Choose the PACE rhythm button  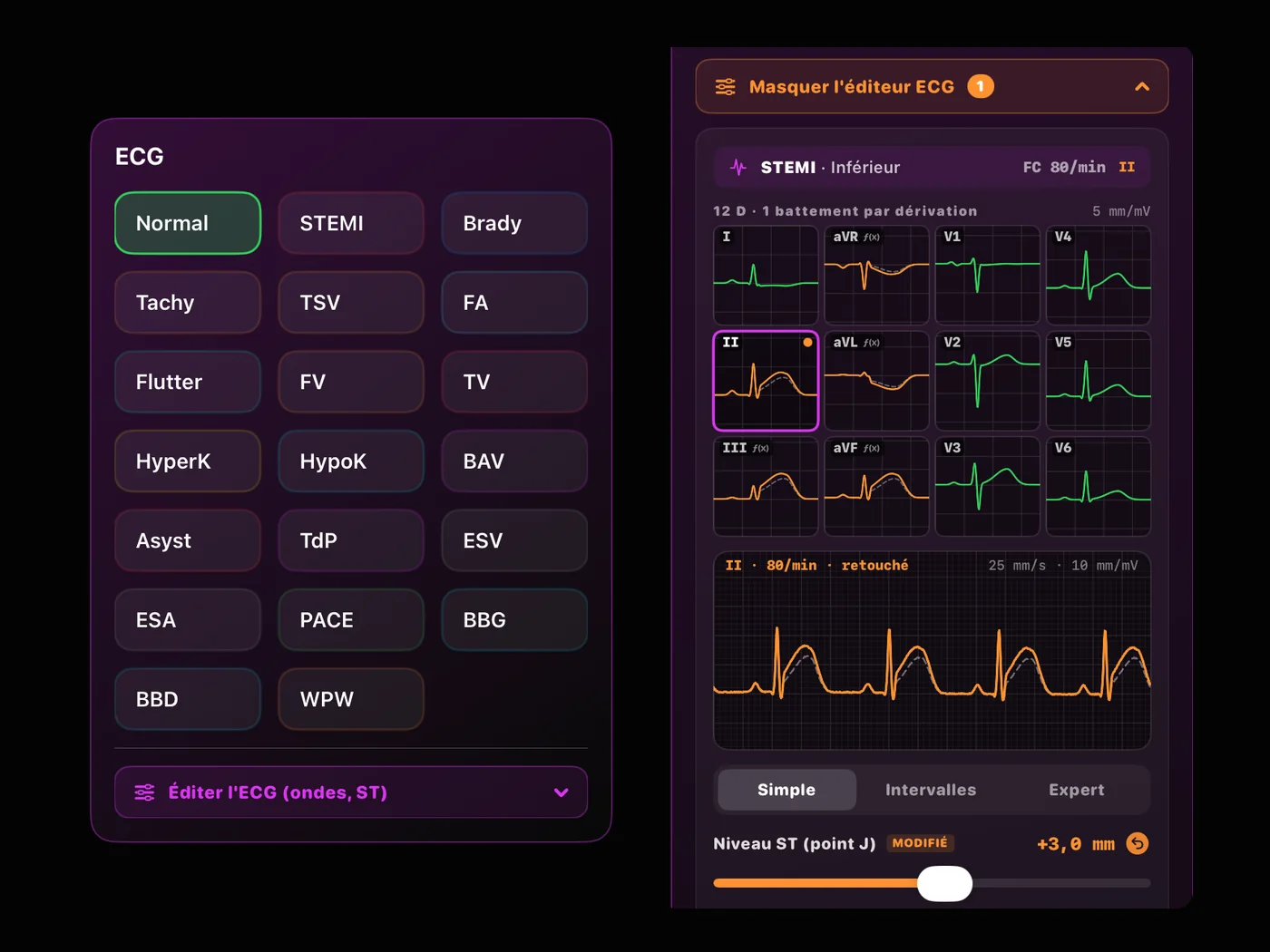(x=351, y=620)
